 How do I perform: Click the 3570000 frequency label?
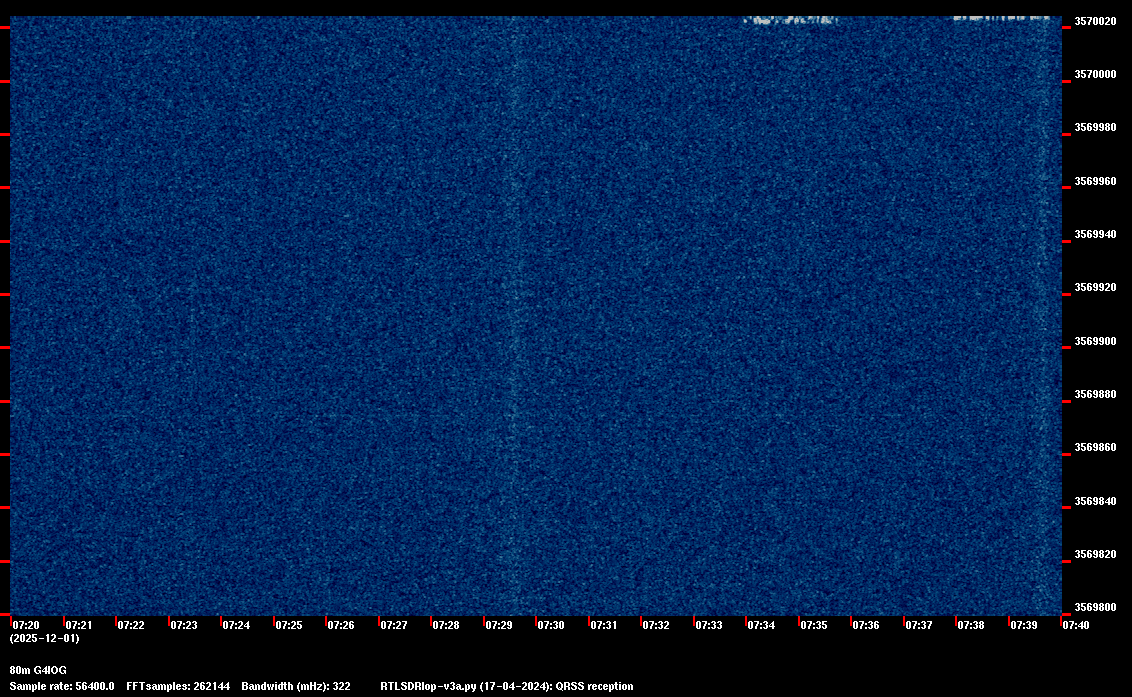click(x=1095, y=74)
